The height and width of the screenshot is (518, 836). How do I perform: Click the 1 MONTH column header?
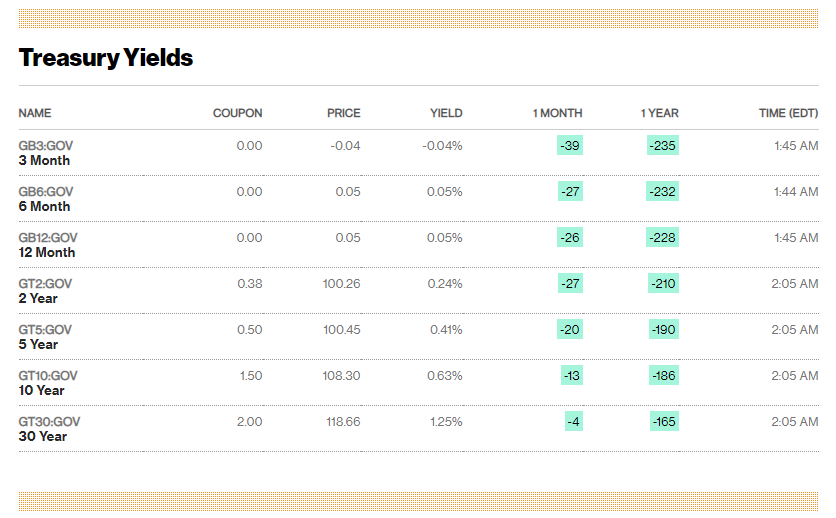tap(557, 113)
